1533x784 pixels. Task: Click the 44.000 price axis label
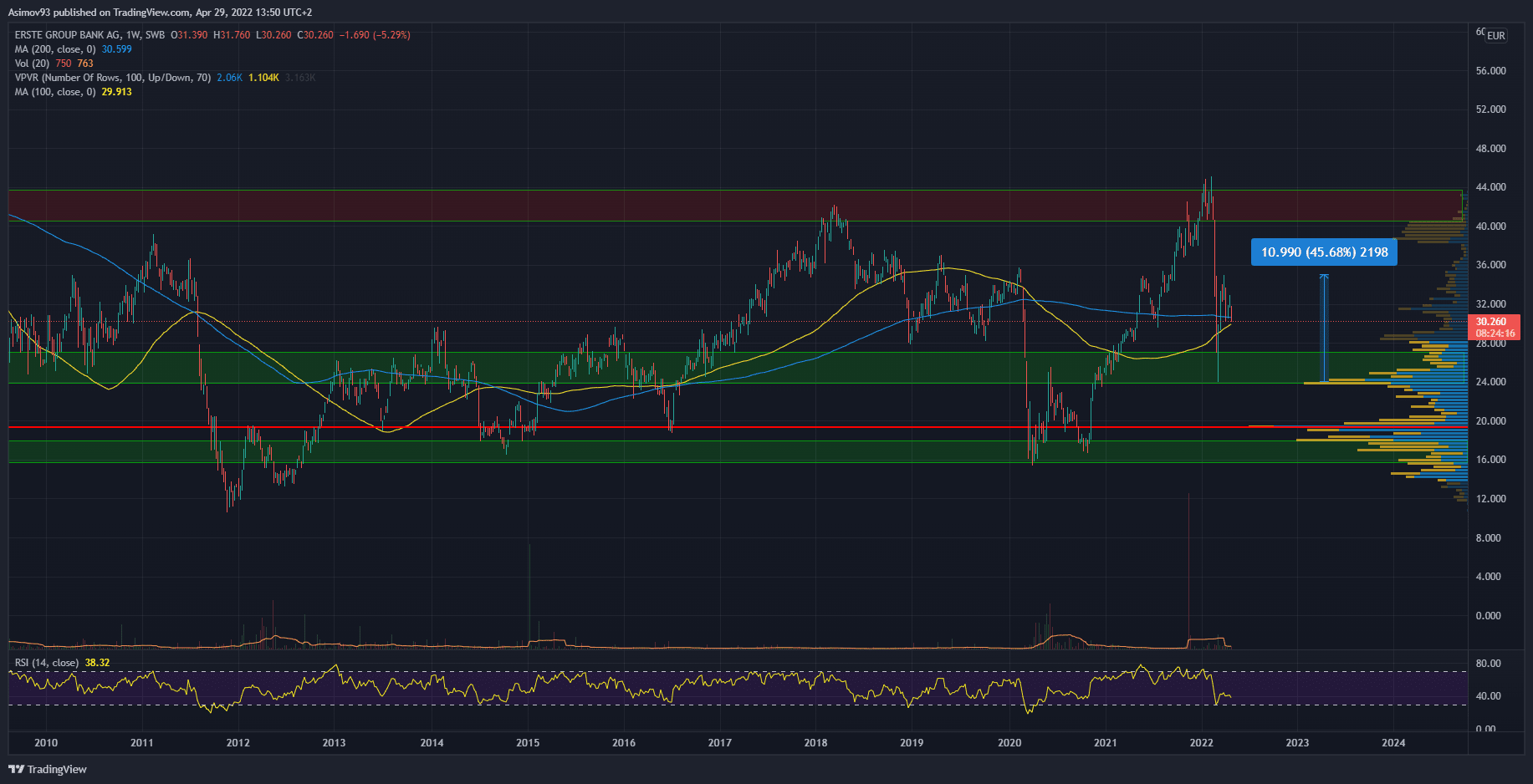[1490, 187]
